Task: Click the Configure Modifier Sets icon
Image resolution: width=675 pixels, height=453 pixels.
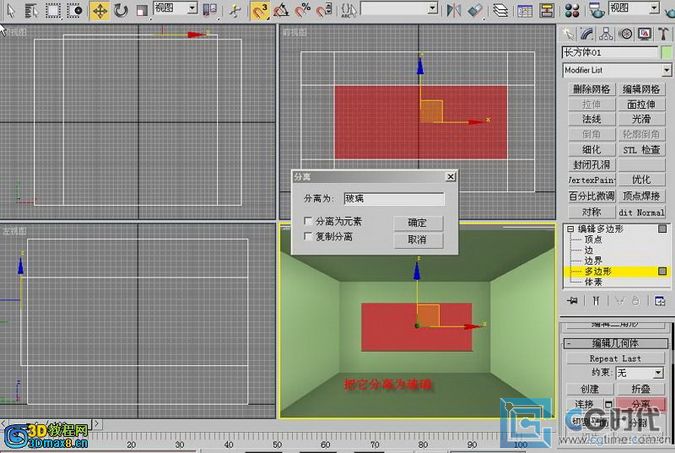Action: 660,301
